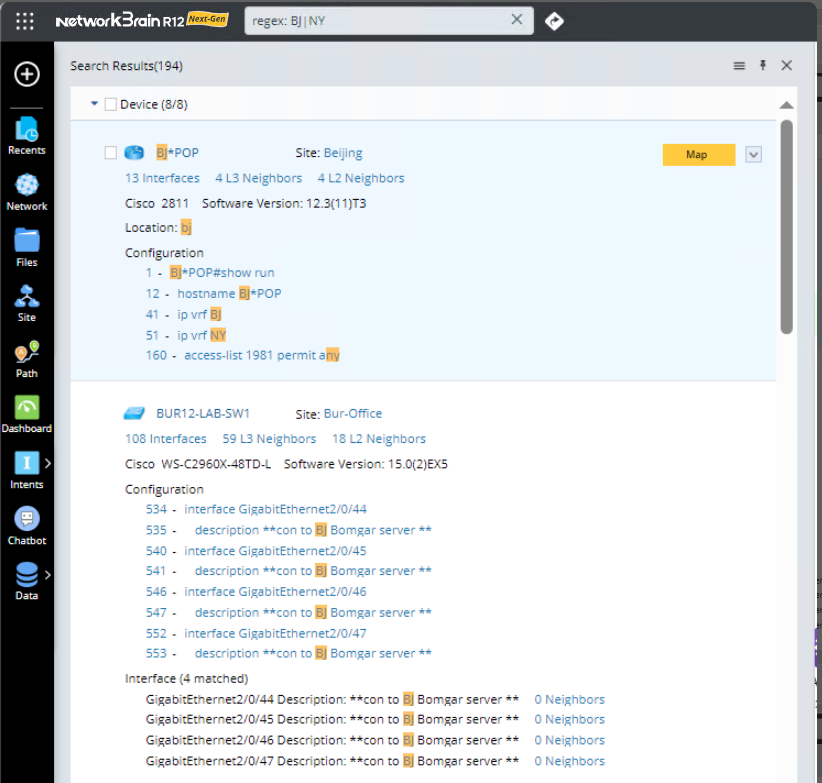The width and height of the screenshot is (822, 783).
Task: Open Dashboard from the sidebar
Action: (x=27, y=414)
